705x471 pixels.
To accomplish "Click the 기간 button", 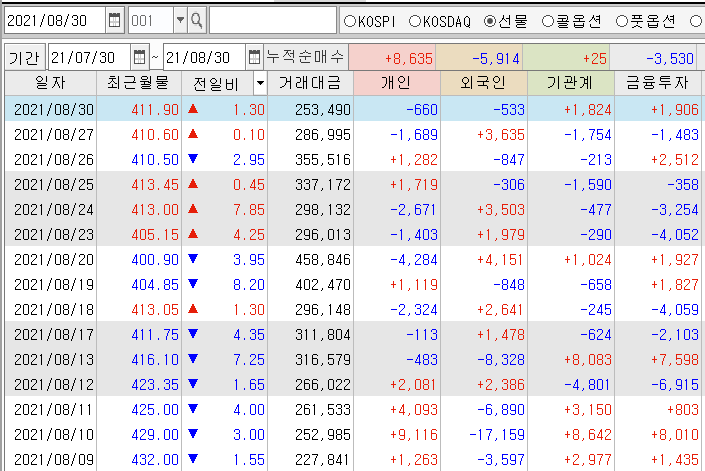I will 24,58.
